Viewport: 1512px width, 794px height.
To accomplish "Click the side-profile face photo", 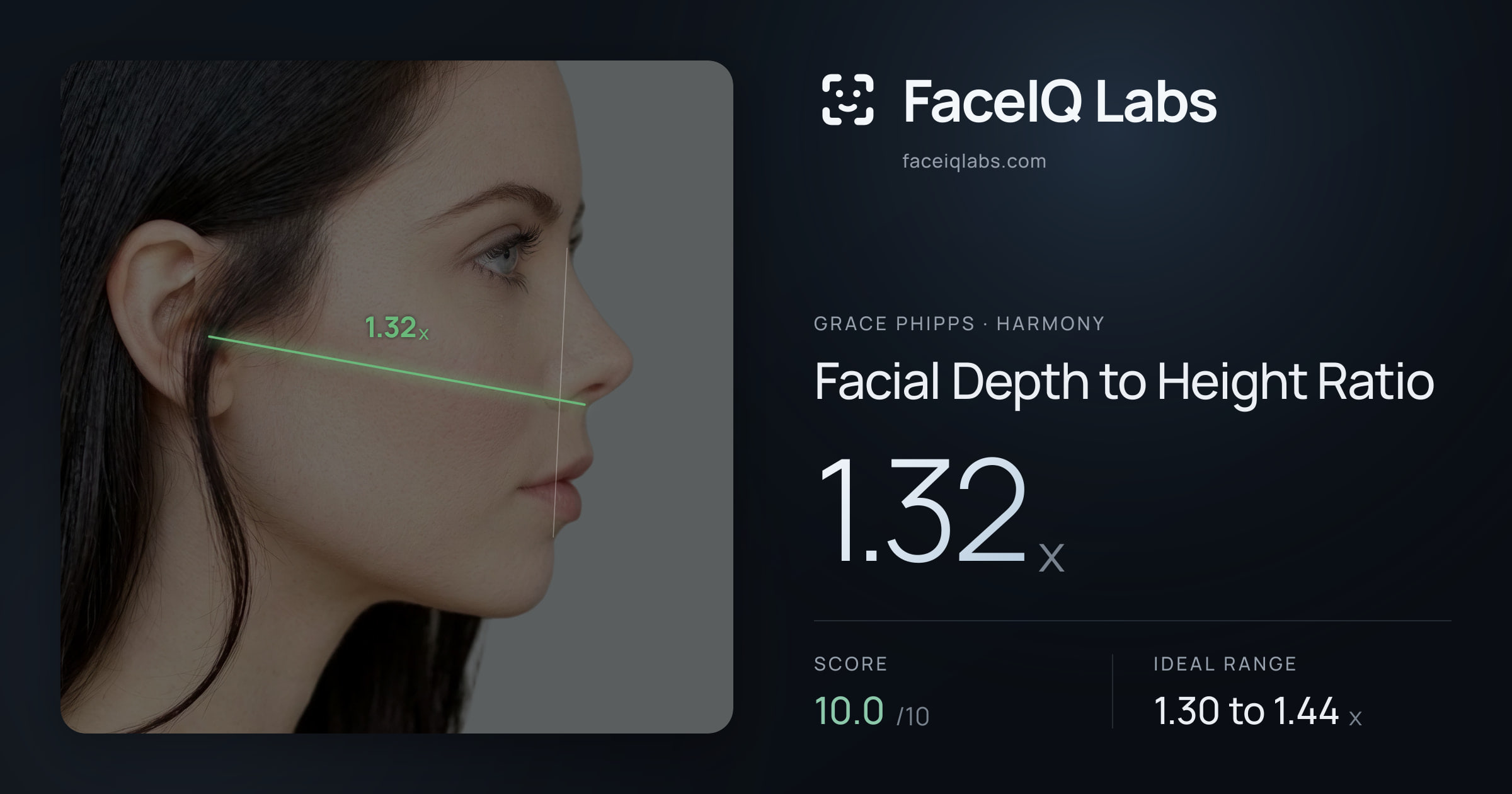I will pyautogui.click(x=397, y=397).
